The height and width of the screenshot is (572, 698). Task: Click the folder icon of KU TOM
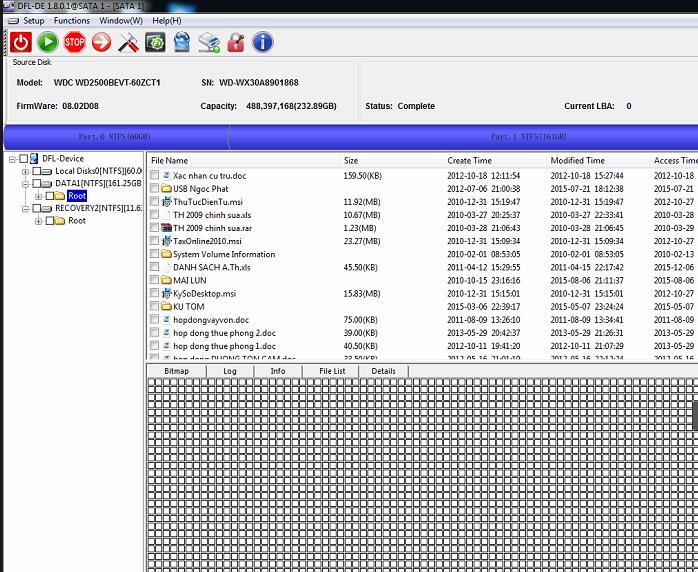tap(166, 306)
